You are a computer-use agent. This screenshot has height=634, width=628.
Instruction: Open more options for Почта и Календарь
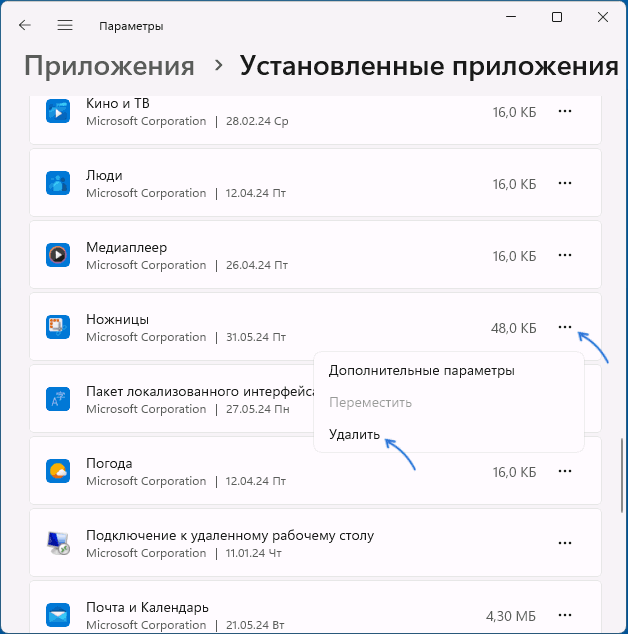(x=565, y=615)
